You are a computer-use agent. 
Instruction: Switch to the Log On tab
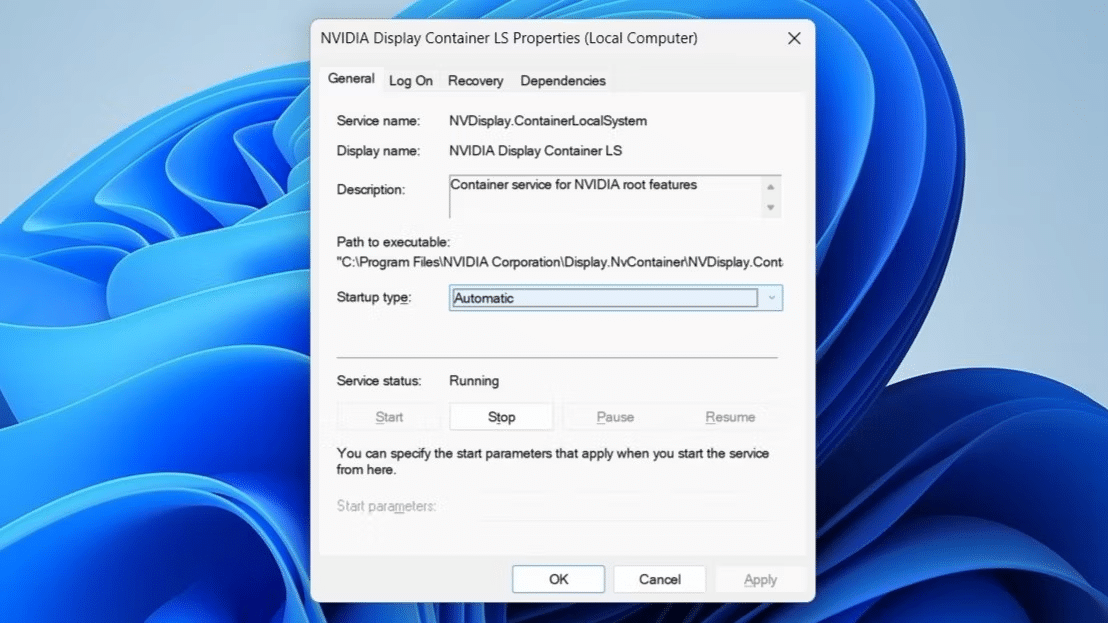(x=410, y=80)
